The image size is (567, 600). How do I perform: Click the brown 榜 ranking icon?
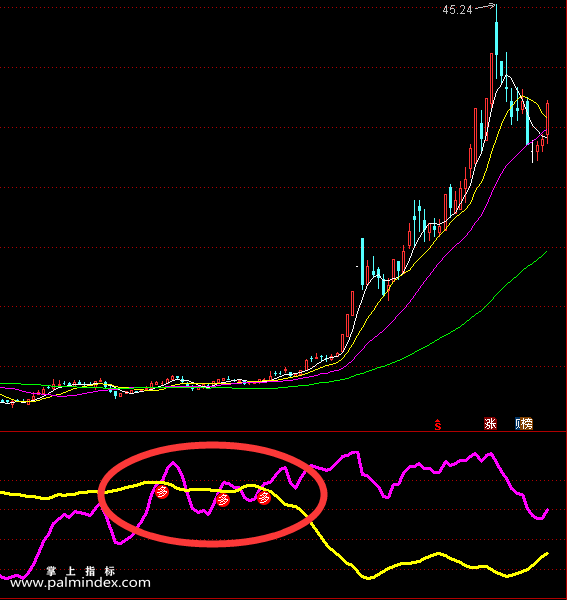tap(527, 424)
